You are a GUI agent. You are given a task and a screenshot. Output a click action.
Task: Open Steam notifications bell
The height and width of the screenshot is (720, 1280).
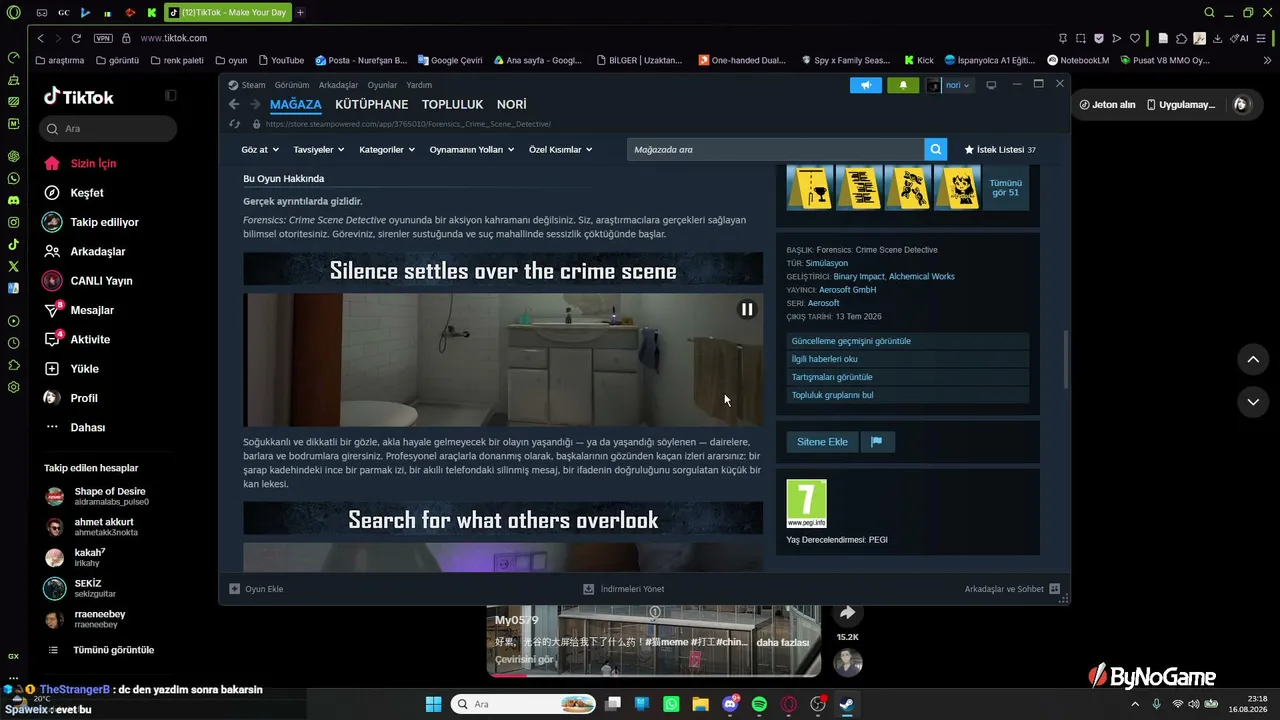pos(903,85)
